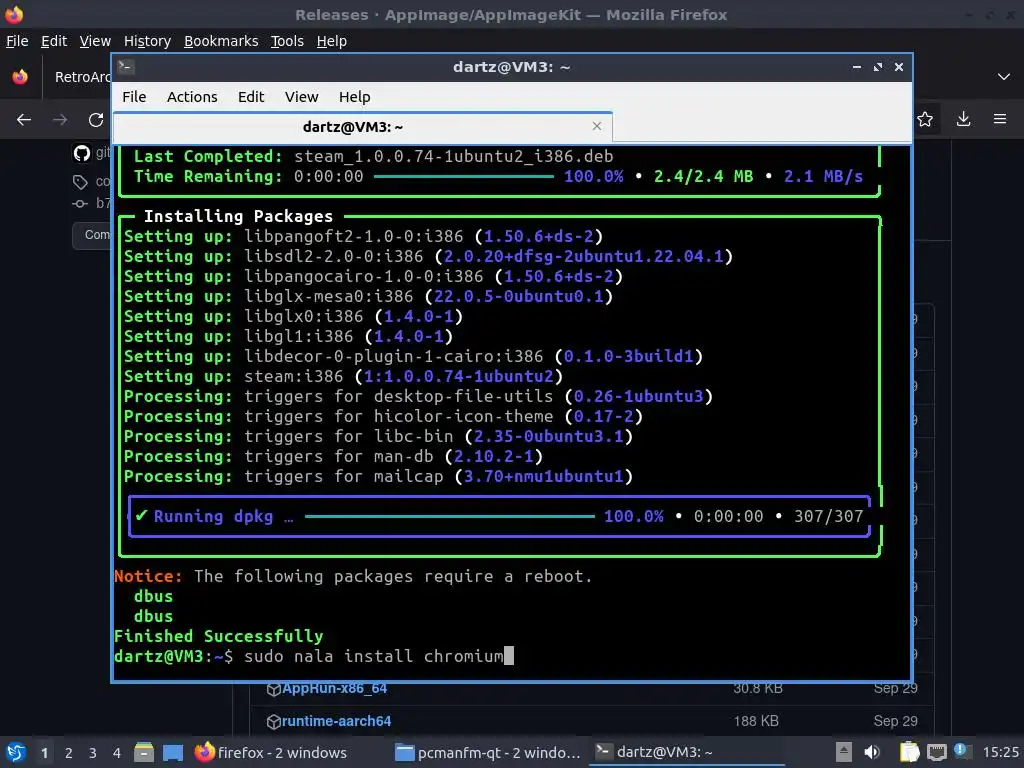The width and height of the screenshot is (1024, 768).
Task: Open the clipboard manager tray icon
Action: point(909,752)
